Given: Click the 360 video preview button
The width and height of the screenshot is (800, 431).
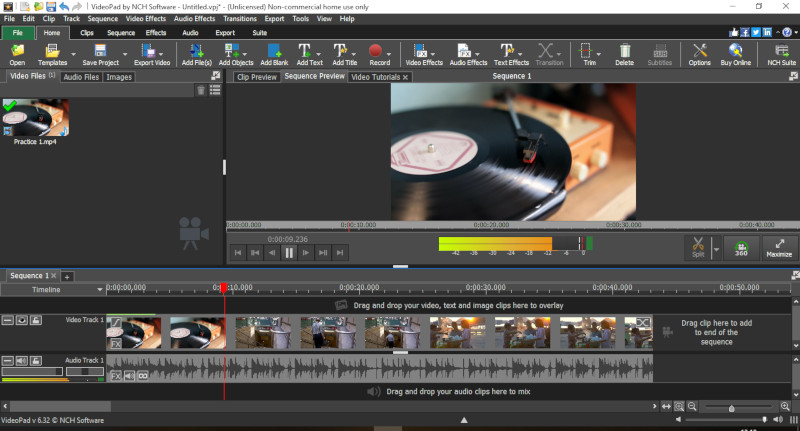Looking at the screenshot, I should tap(741, 248).
